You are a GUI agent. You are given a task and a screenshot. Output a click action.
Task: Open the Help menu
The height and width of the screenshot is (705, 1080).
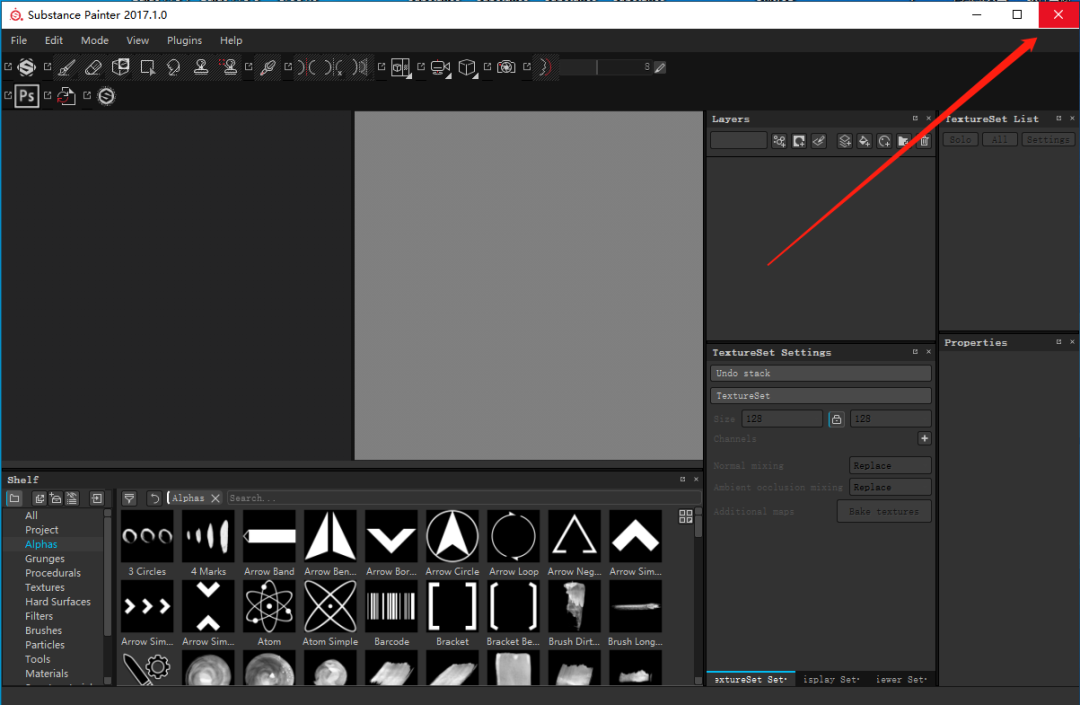pyautogui.click(x=231, y=41)
